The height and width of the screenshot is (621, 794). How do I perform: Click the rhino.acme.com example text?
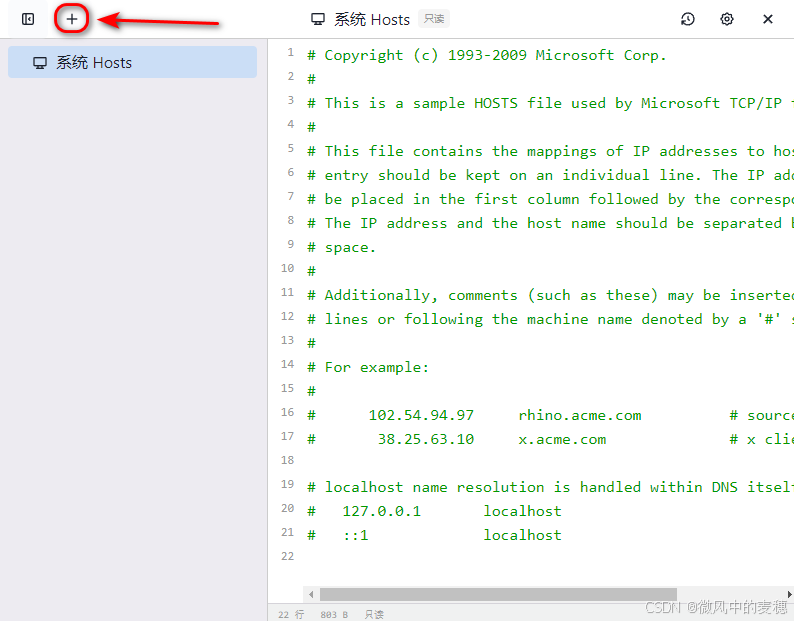580,415
